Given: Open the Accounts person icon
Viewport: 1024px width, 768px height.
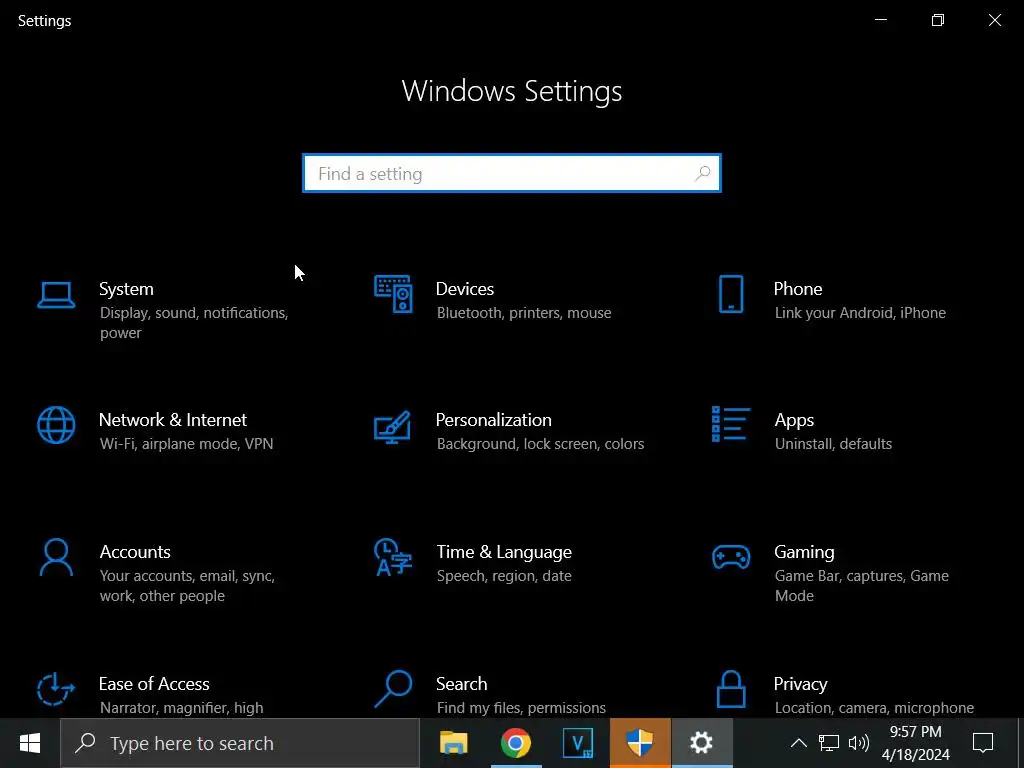Looking at the screenshot, I should [56, 557].
